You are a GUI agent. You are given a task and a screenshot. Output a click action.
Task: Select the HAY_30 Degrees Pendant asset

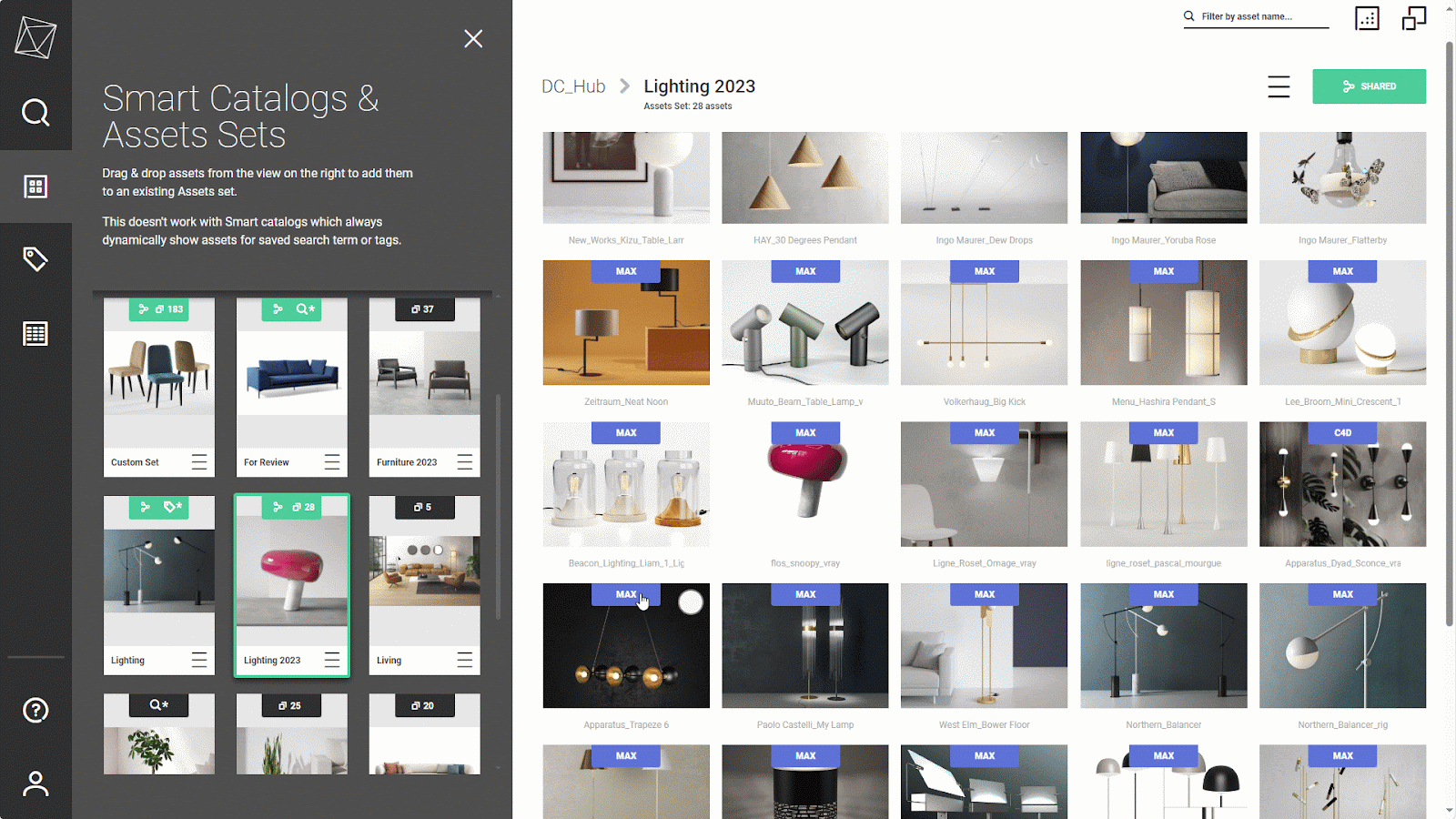805,177
